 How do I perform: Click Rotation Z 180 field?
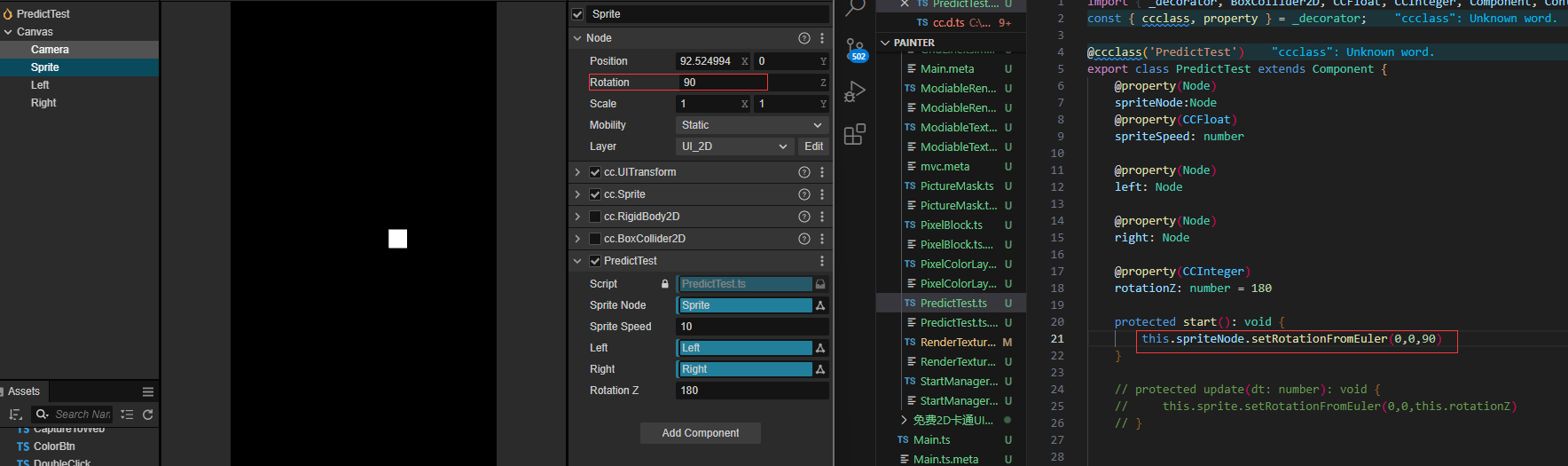pos(752,391)
